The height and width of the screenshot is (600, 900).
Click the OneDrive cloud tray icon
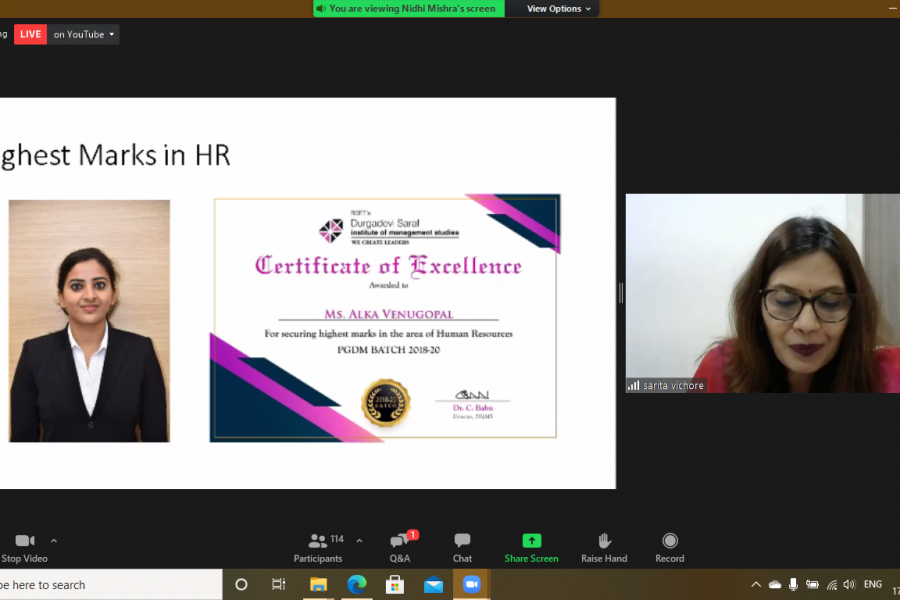coord(775,584)
